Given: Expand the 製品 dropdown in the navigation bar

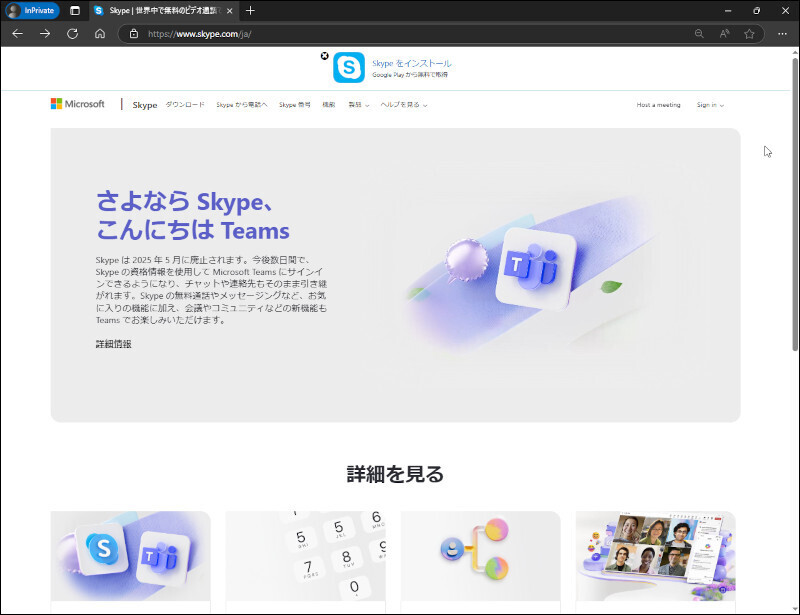Looking at the screenshot, I should pyautogui.click(x=359, y=105).
